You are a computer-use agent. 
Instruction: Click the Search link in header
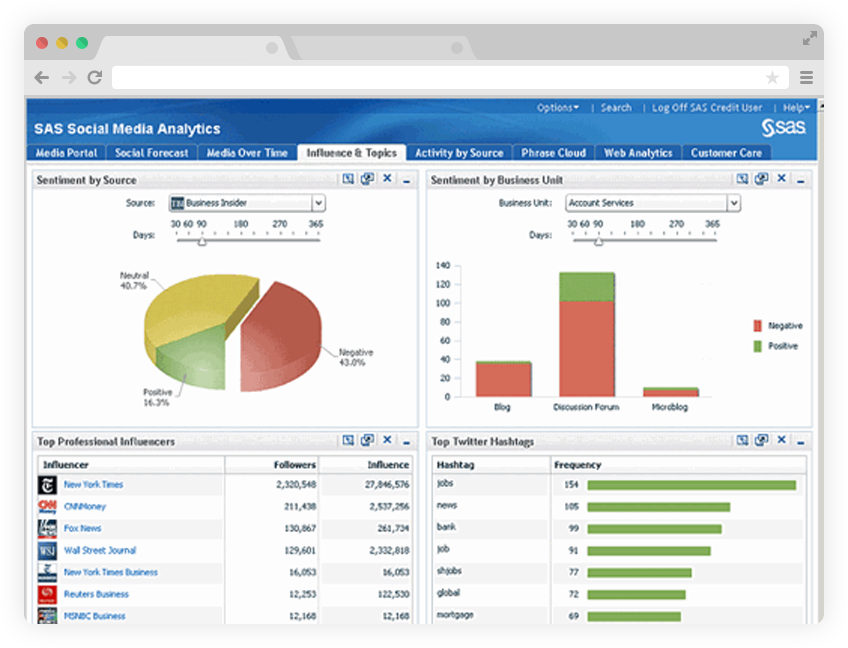click(x=616, y=108)
